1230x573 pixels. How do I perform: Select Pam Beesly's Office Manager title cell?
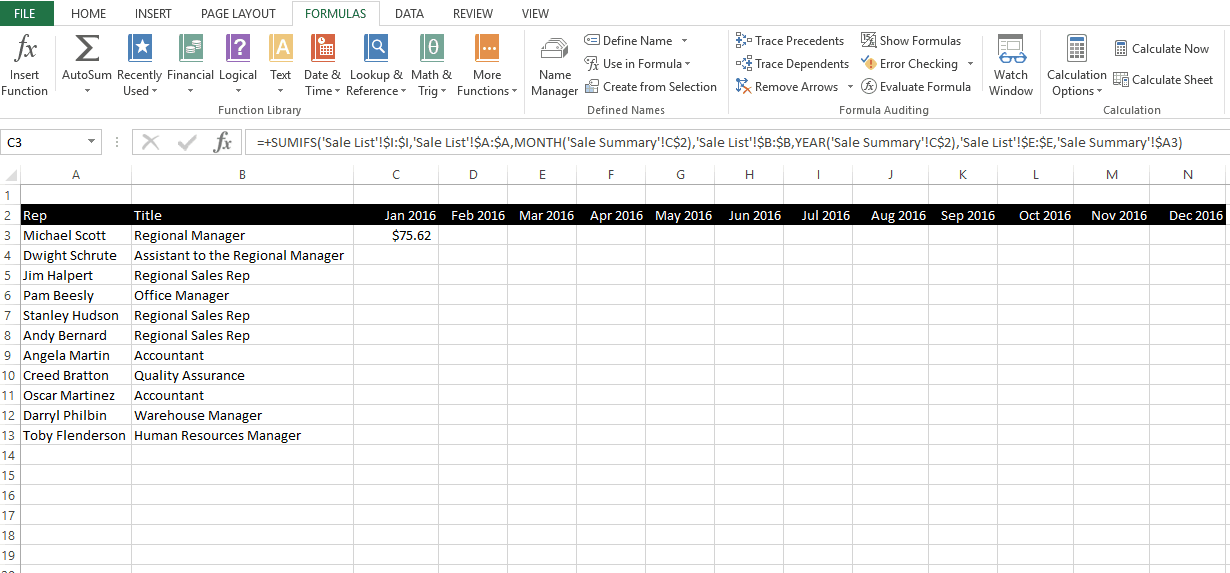point(242,295)
